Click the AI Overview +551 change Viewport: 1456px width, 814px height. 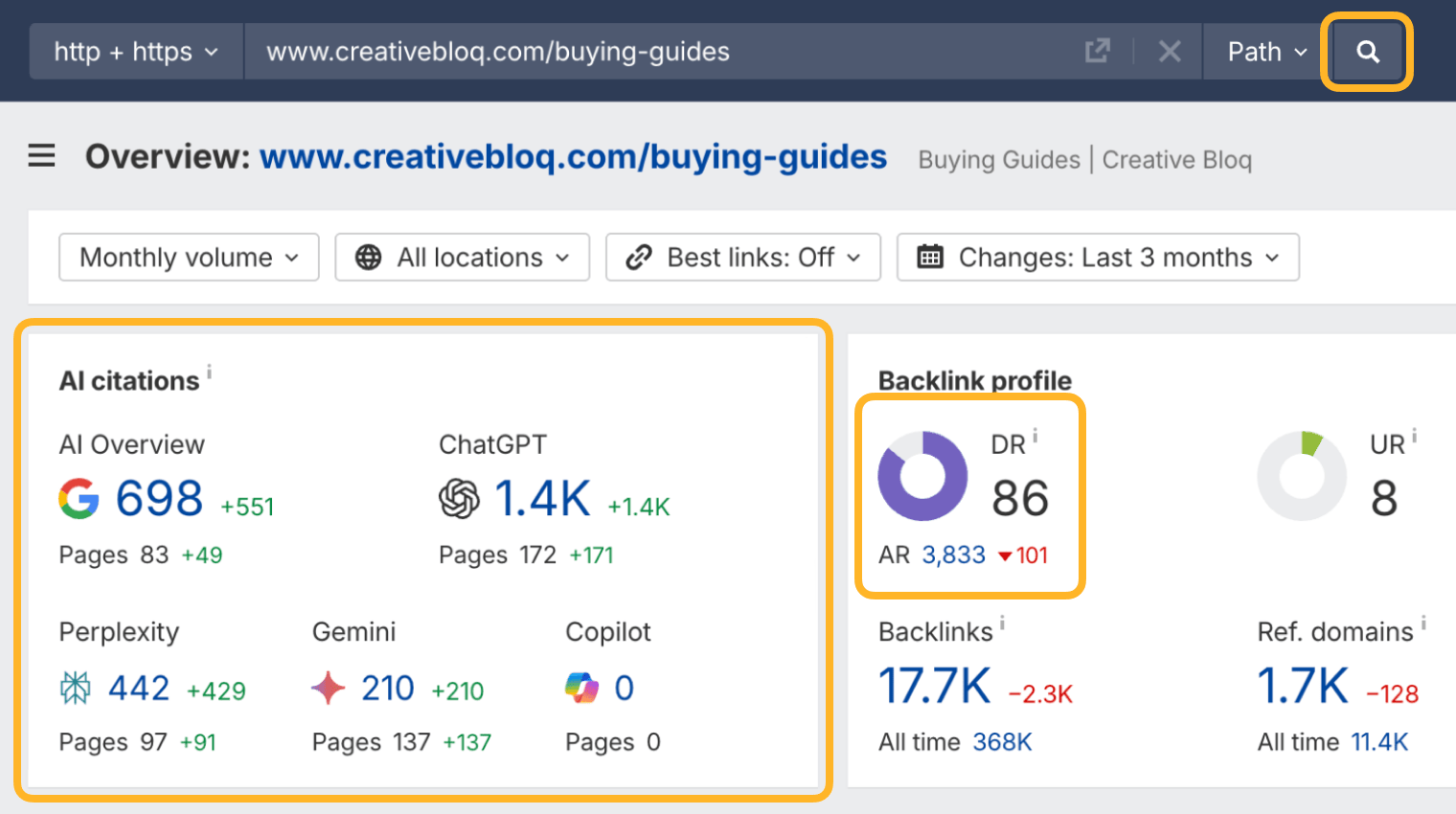click(x=247, y=507)
